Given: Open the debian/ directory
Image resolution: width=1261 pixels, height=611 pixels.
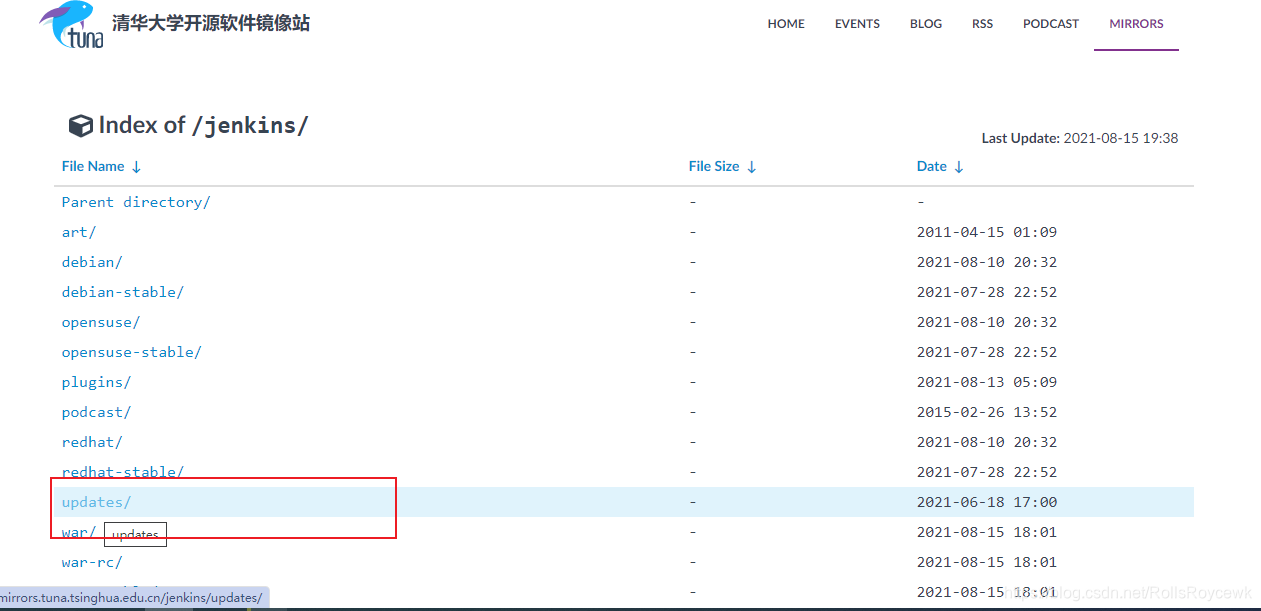Looking at the screenshot, I should coord(92,262).
